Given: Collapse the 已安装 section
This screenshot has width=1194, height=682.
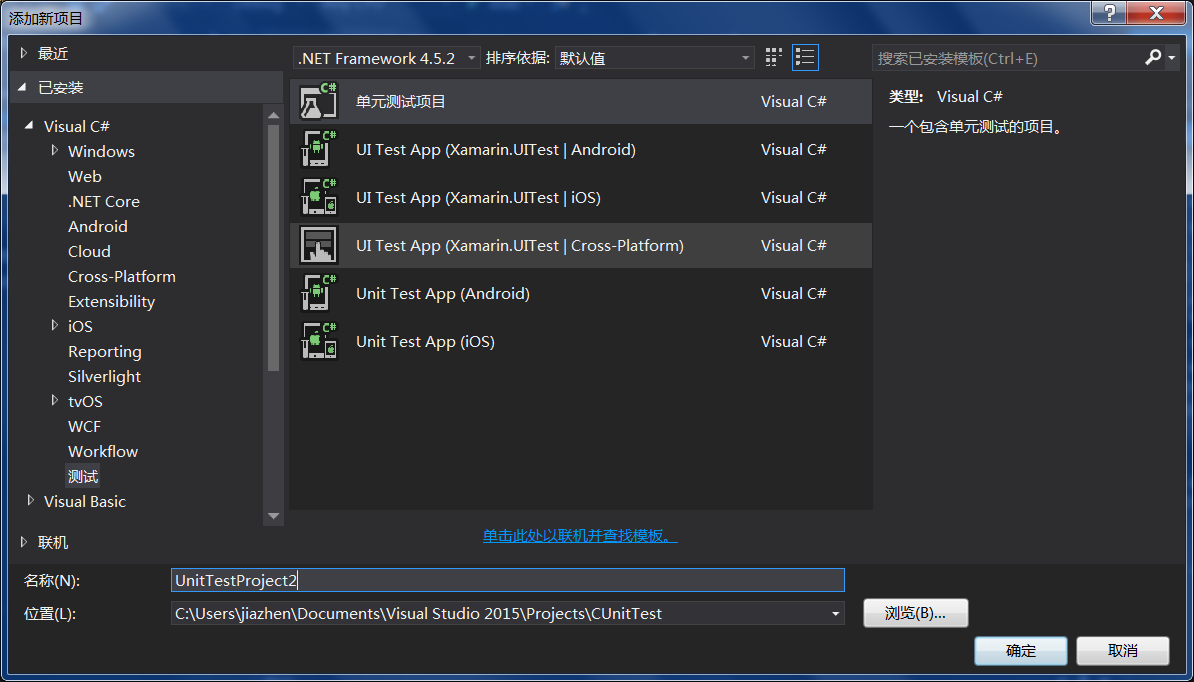Looking at the screenshot, I should pos(24,88).
